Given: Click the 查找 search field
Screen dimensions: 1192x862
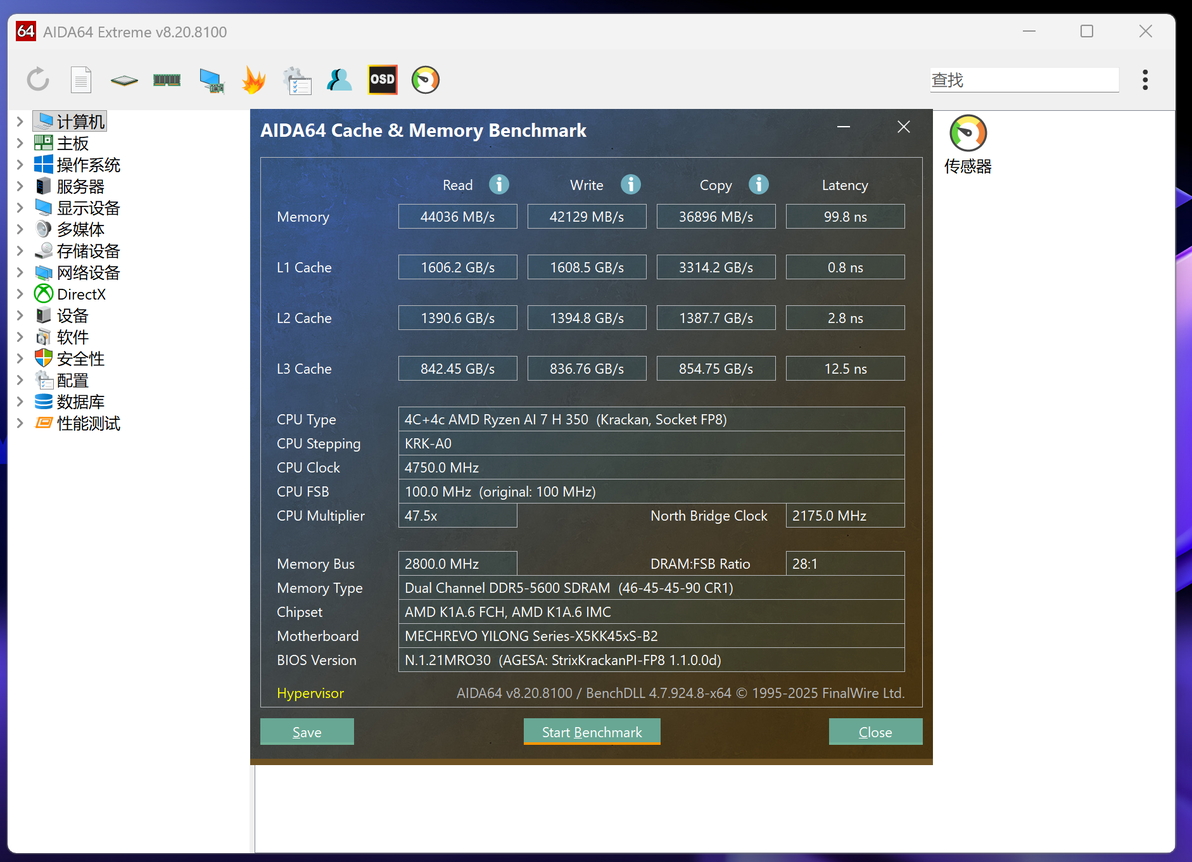Looking at the screenshot, I should tap(1024, 80).
